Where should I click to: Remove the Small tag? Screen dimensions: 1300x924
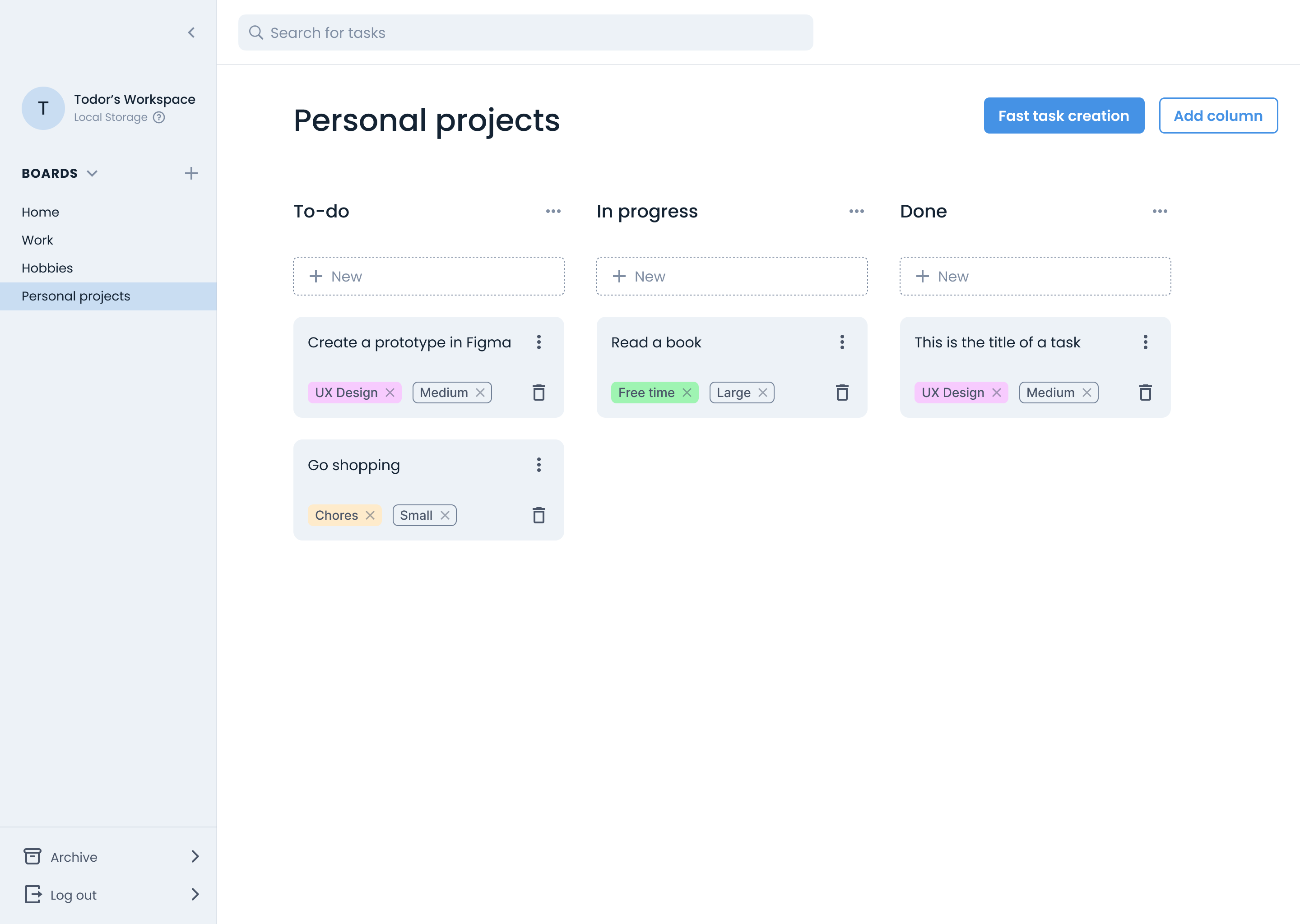pos(445,516)
